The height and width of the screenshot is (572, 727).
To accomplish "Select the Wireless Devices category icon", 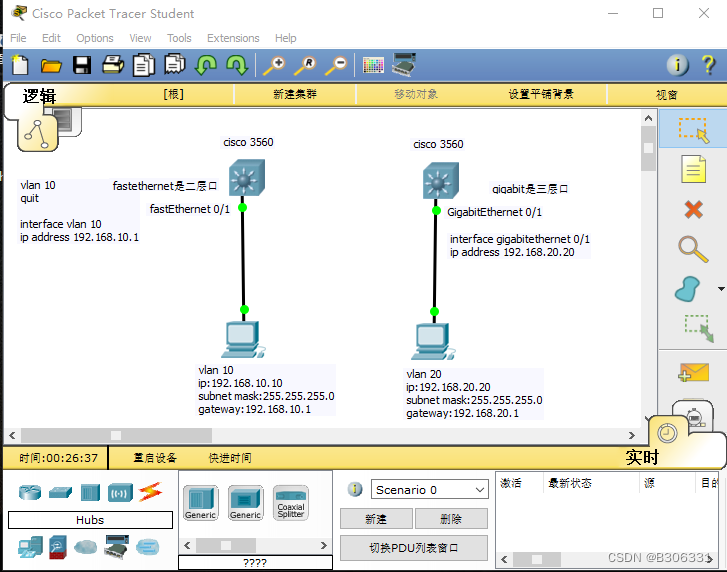I will 120,493.
